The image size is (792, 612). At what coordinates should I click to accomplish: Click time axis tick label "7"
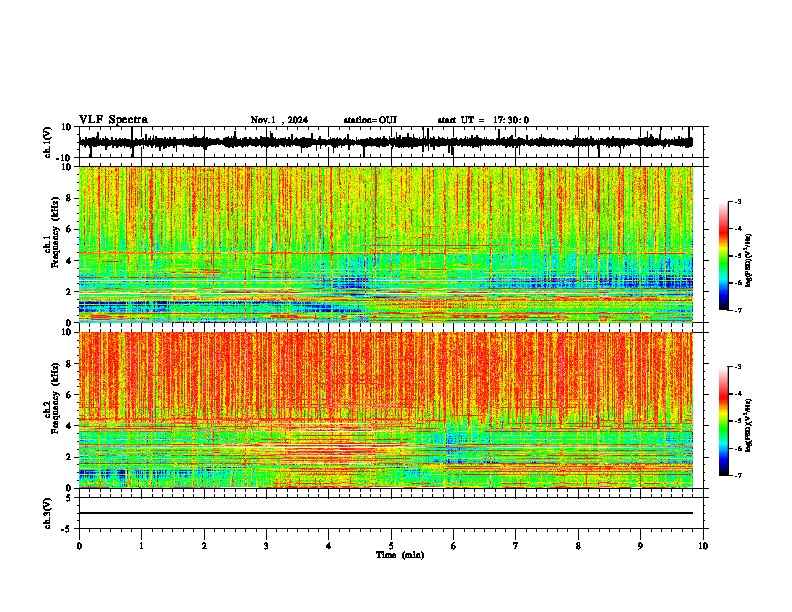click(516, 546)
